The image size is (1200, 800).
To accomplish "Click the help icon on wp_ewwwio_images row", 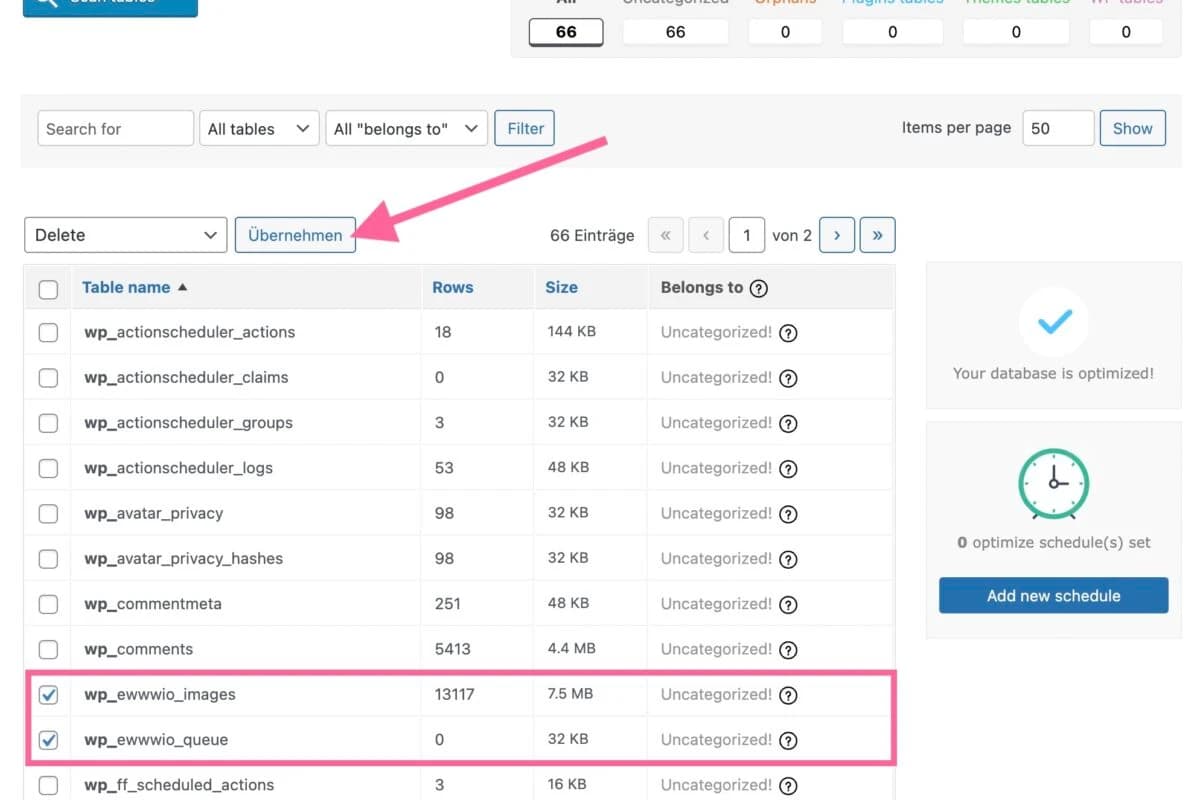I will point(788,694).
